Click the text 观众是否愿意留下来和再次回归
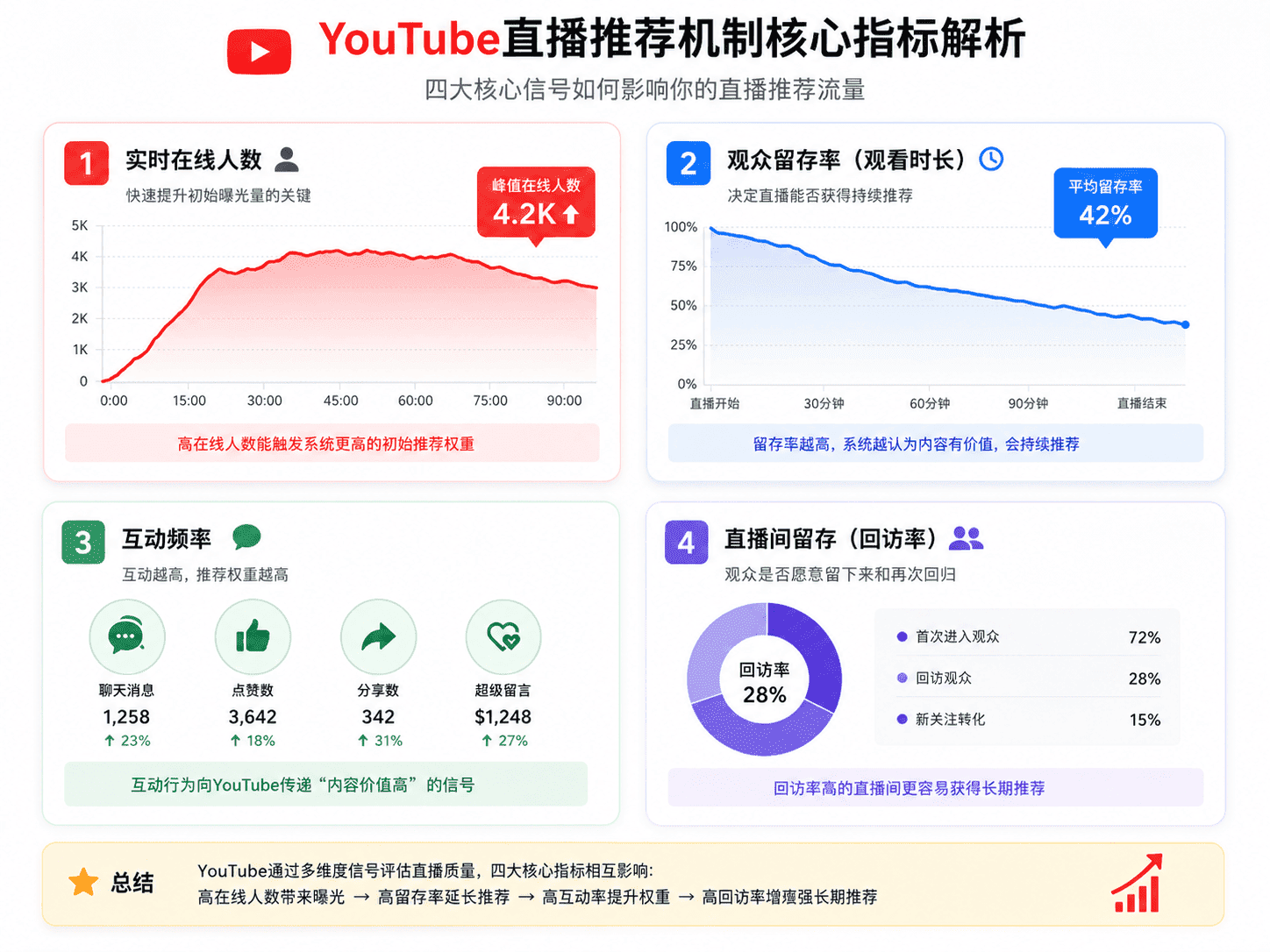This screenshot has width=1270, height=952. coord(840,575)
